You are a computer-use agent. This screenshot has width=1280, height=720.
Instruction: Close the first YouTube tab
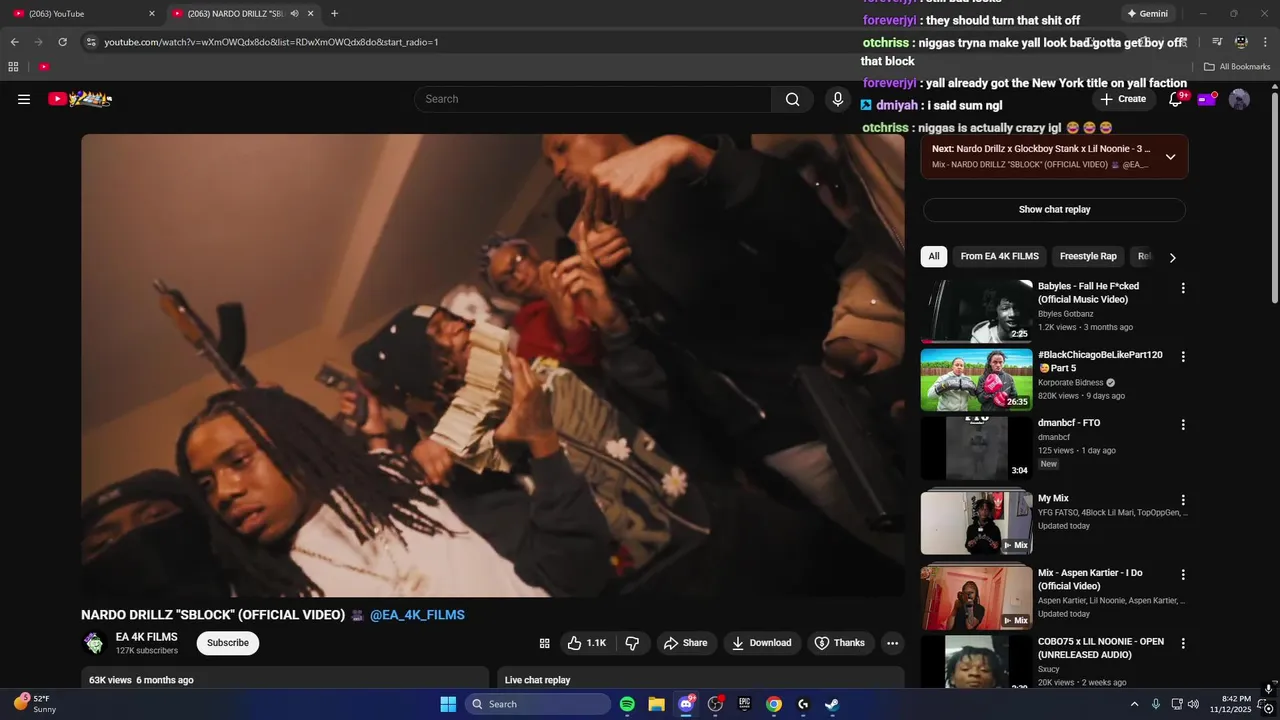pyautogui.click(x=152, y=13)
